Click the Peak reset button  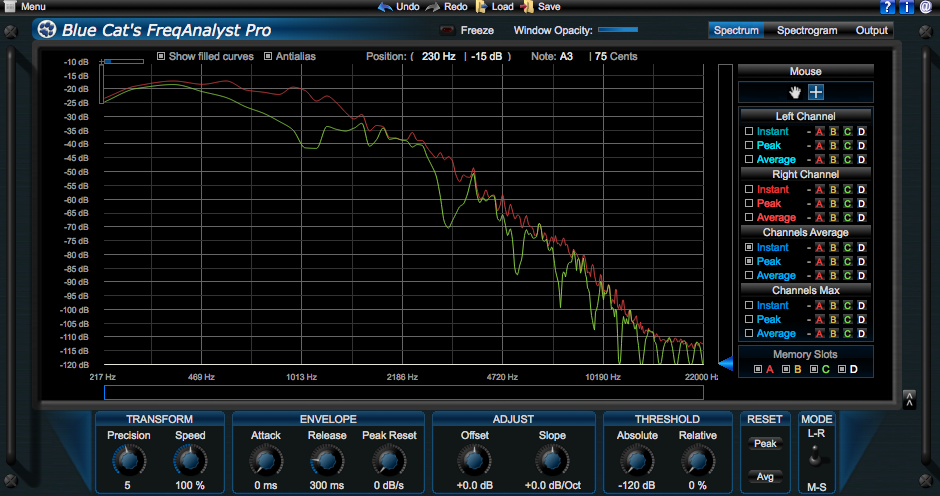765,443
